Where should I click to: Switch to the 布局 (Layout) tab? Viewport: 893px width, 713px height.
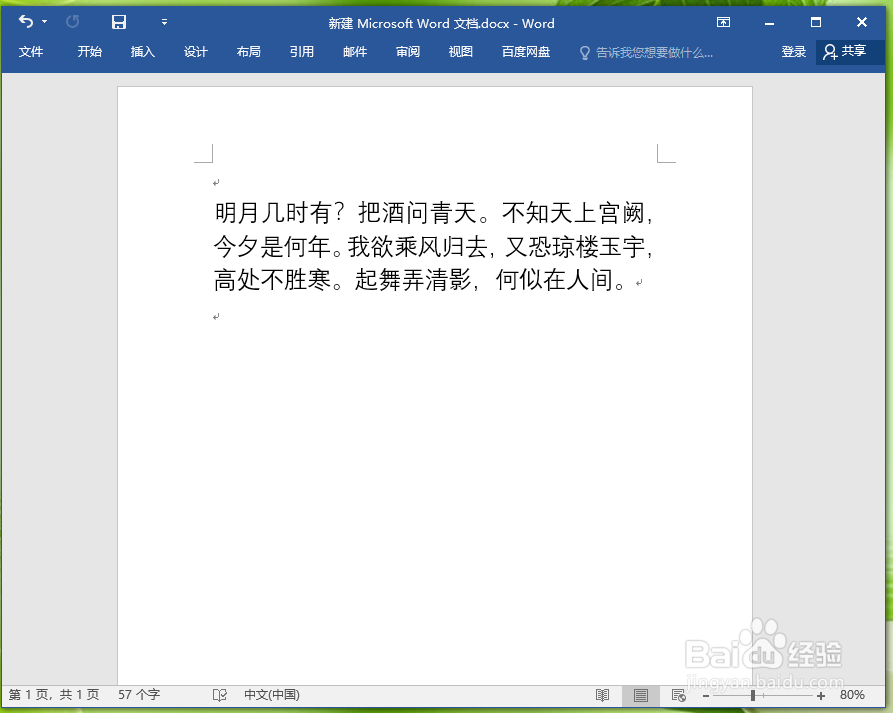pos(248,52)
